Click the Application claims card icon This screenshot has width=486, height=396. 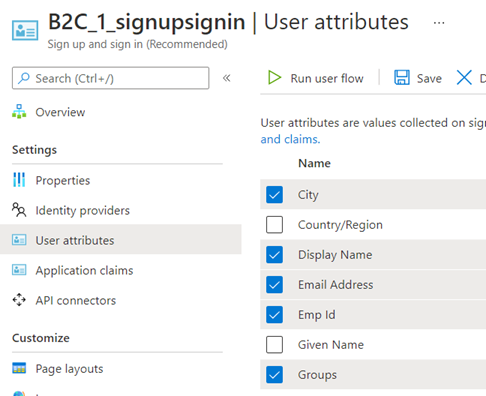(x=19, y=270)
